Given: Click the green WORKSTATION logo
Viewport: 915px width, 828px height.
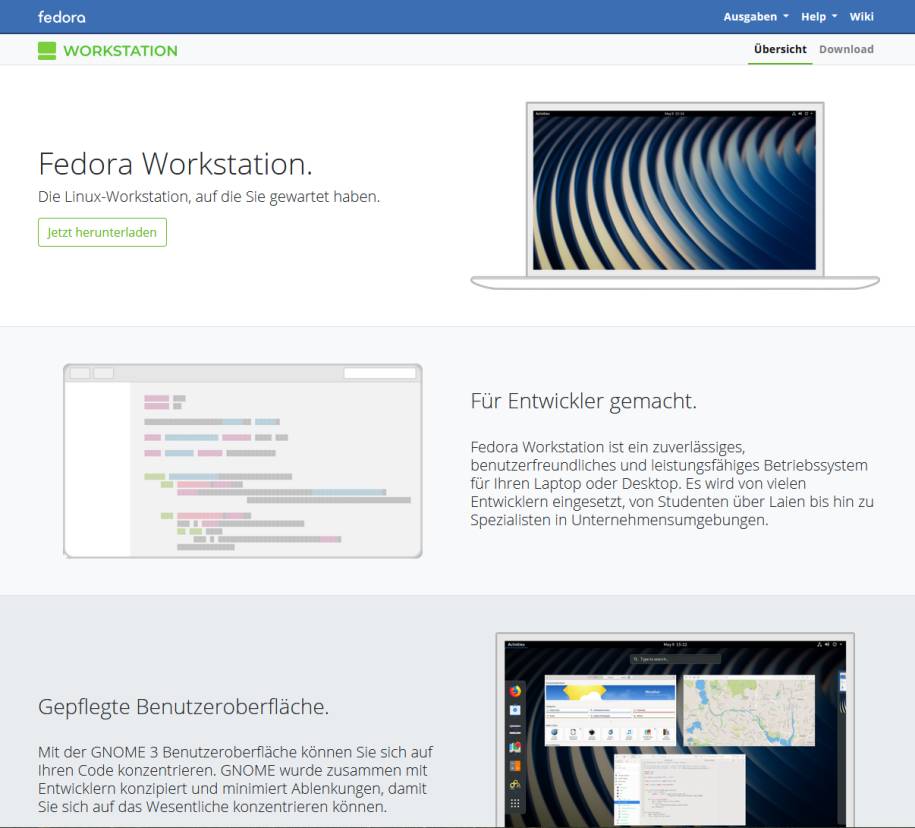Looking at the screenshot, I should [x=108, y=48].
